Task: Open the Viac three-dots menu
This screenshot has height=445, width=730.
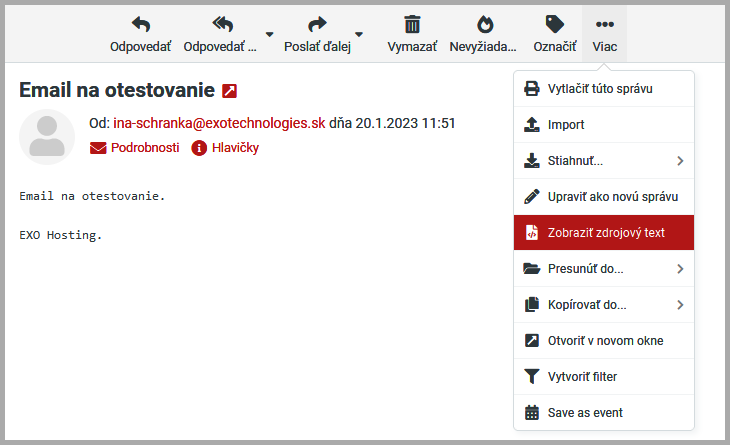Action: point(604,25)
